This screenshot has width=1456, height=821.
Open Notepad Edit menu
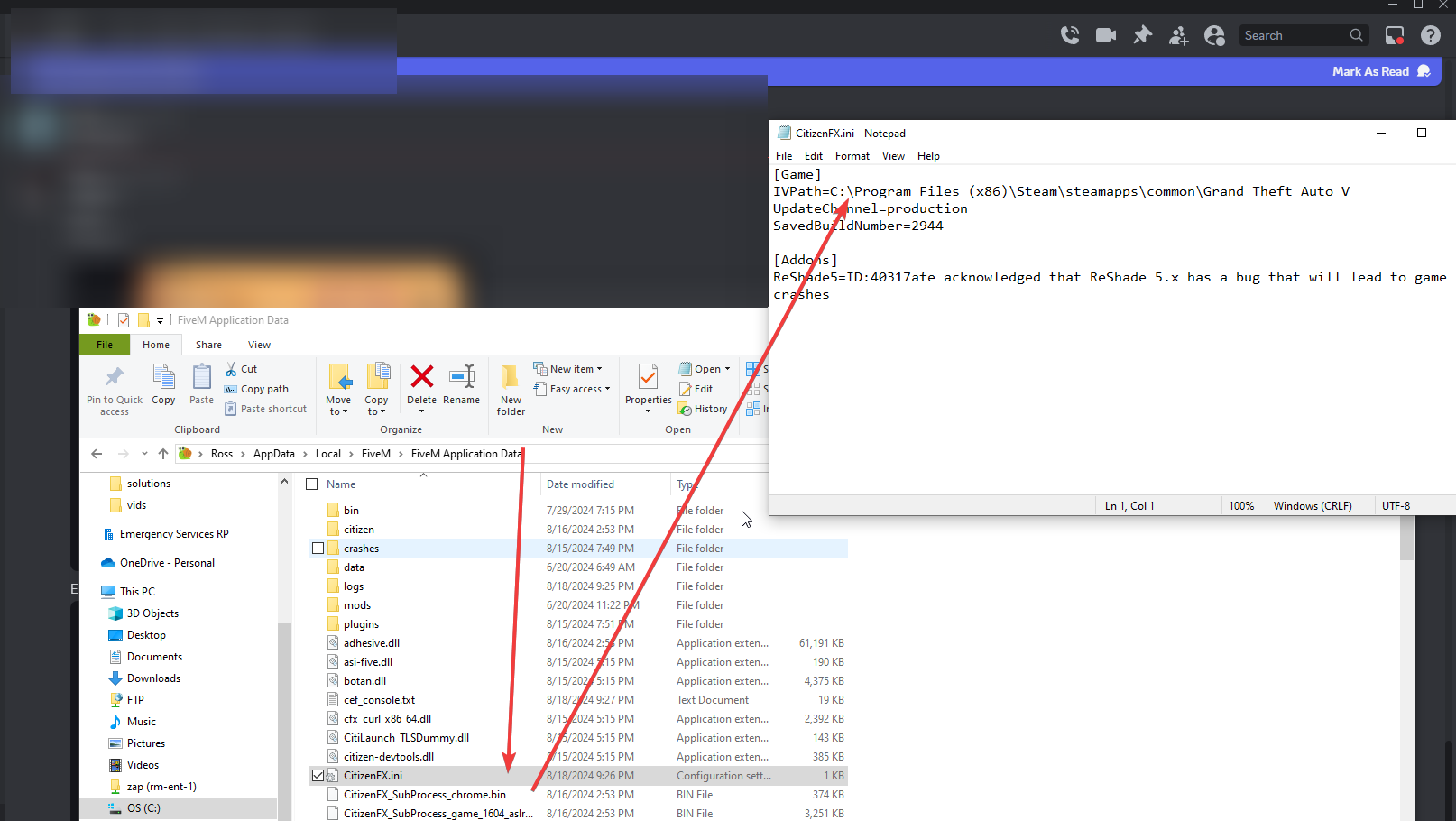pos(814,156)
